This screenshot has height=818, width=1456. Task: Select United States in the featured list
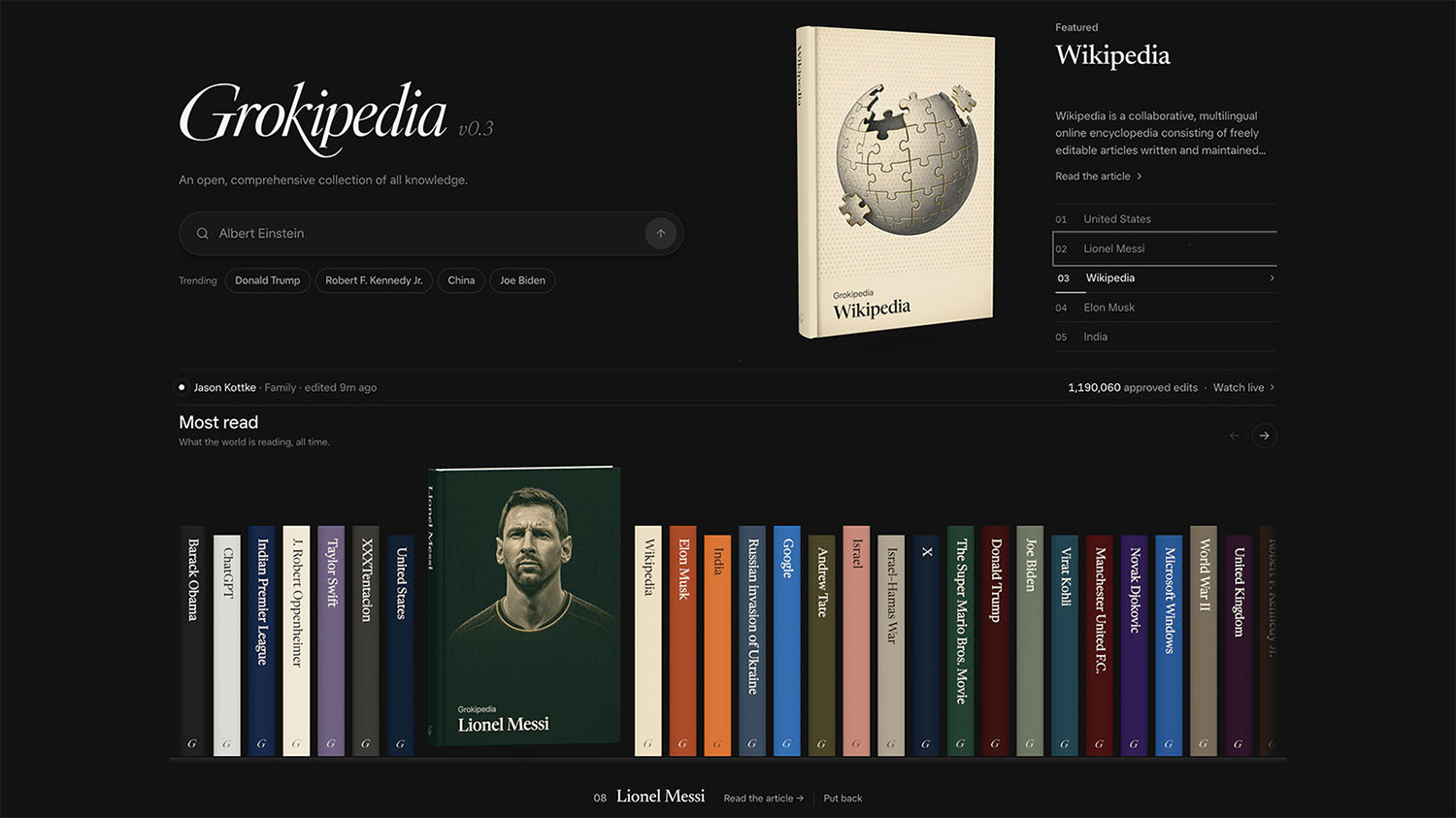coord(1165,219)
